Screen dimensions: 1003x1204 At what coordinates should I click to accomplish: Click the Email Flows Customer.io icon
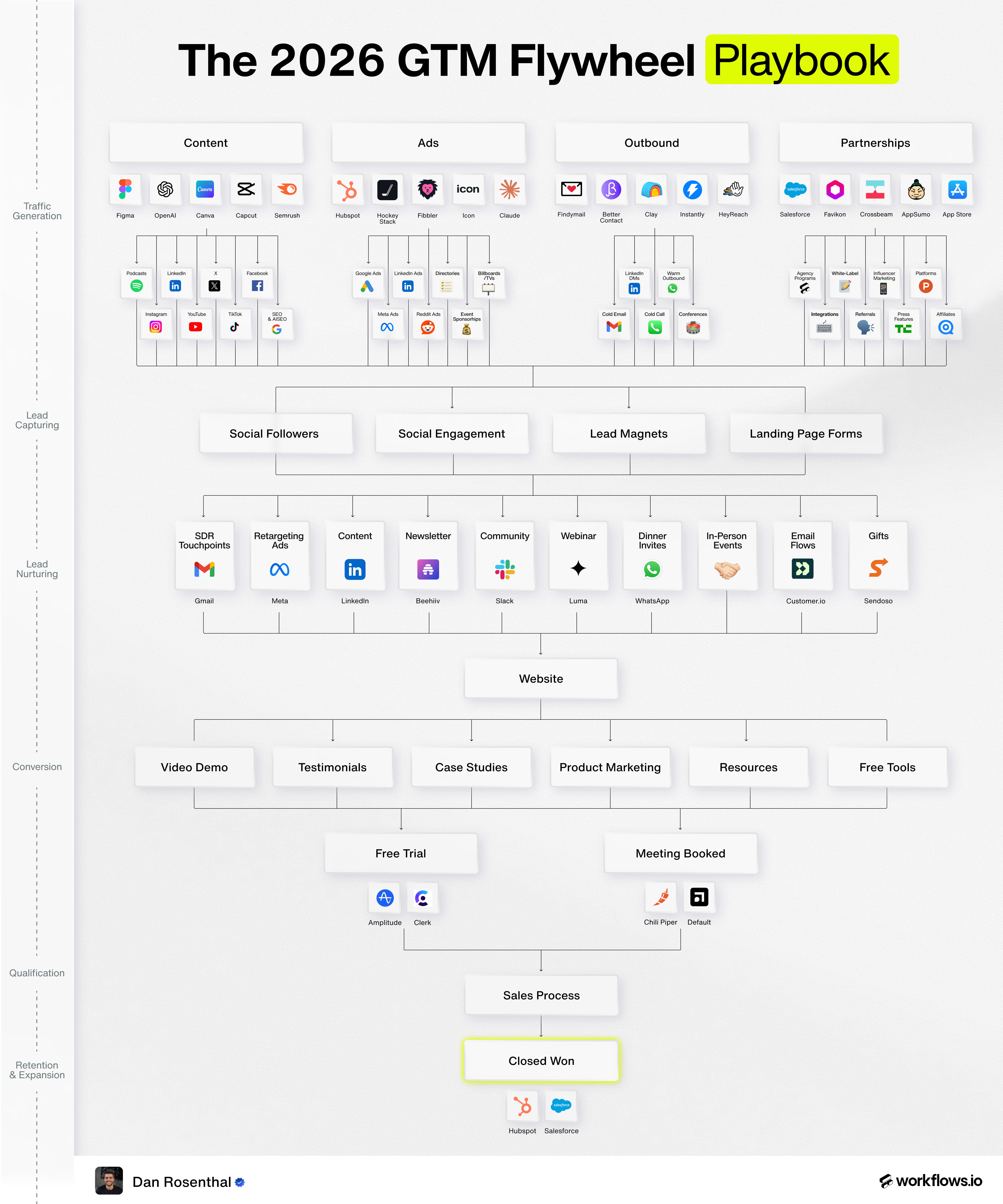tap(802, 569)
